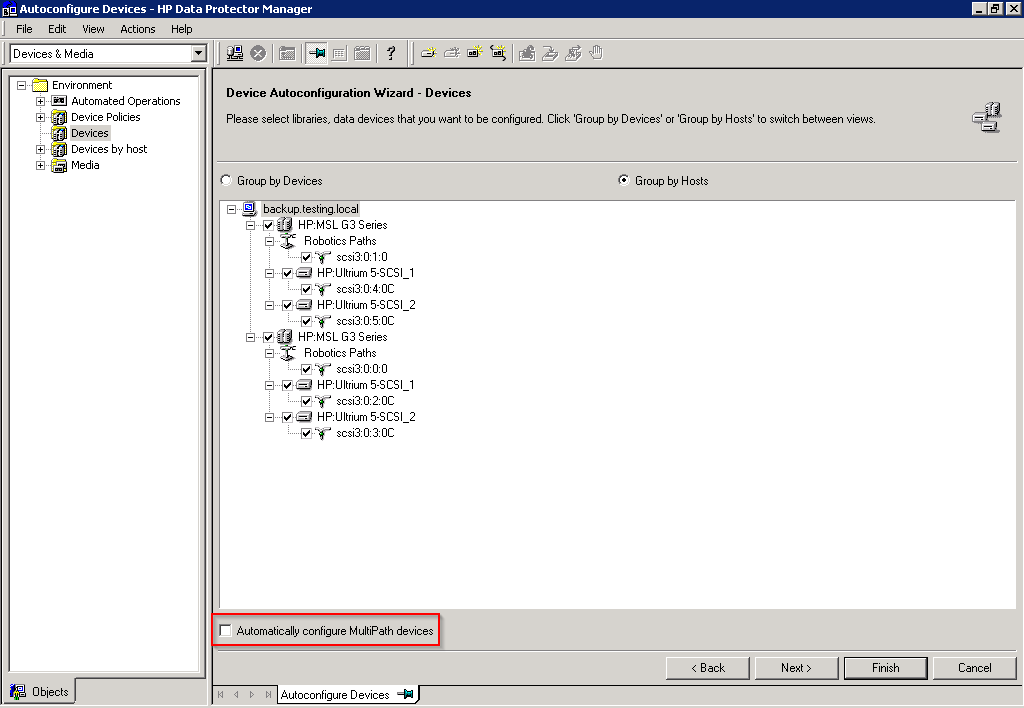1024x708 pixels.
Task: Click the pushpin icon in the toolbar
Action: [316, 53]
